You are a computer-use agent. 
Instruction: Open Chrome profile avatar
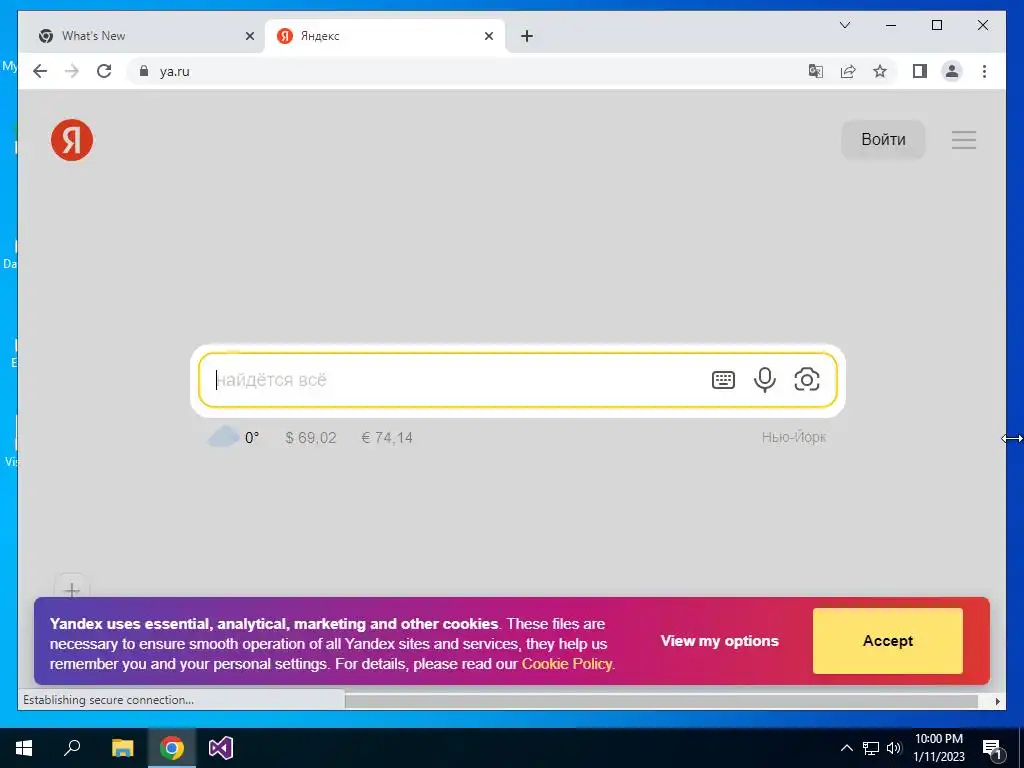[x=952, y=71]
